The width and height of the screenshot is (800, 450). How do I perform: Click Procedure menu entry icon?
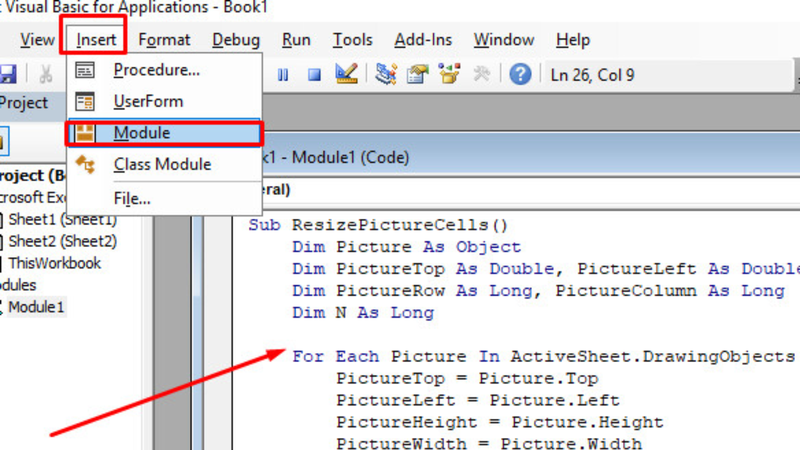point(85,70)
